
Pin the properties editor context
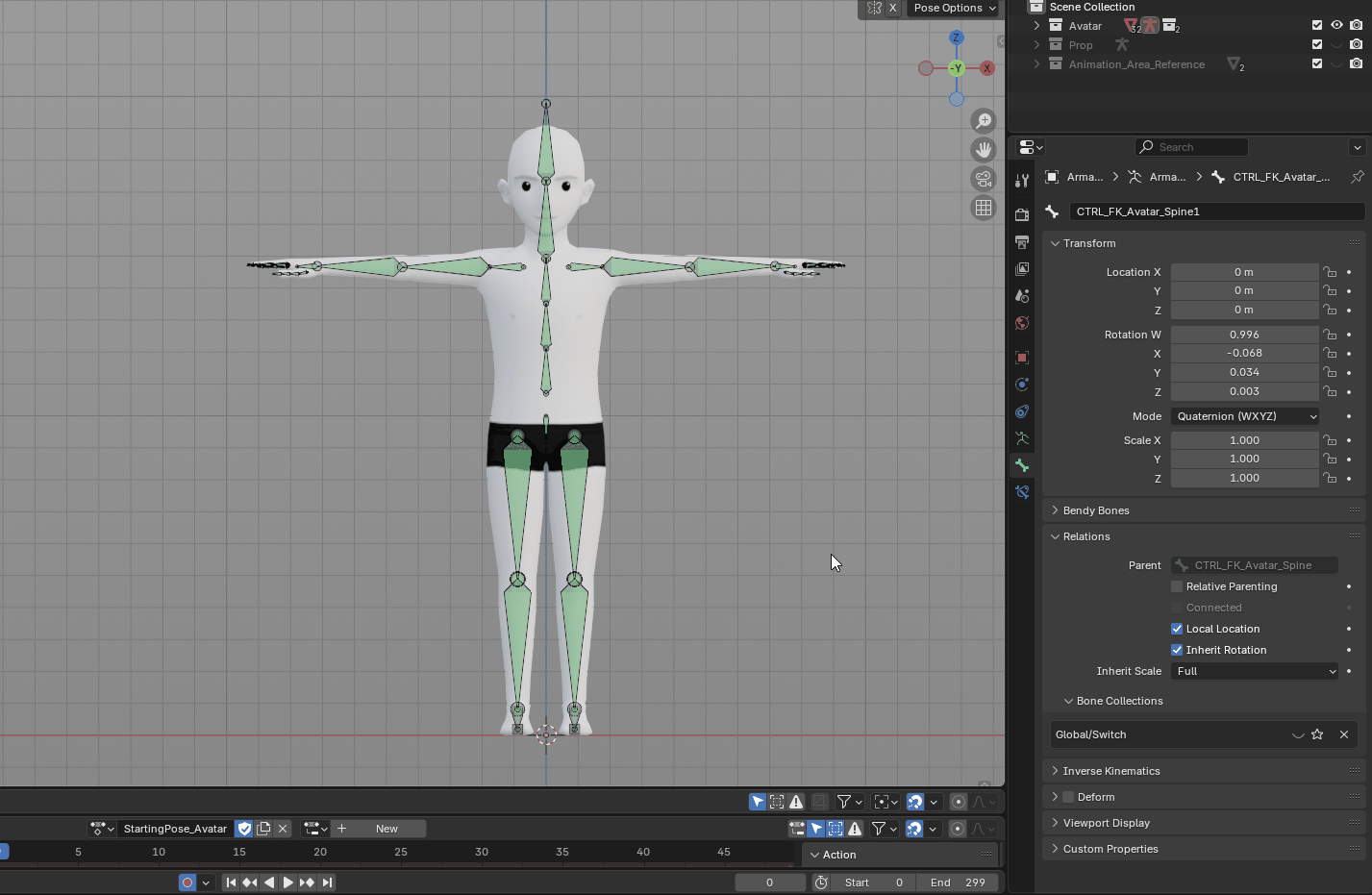[1357, 177]
